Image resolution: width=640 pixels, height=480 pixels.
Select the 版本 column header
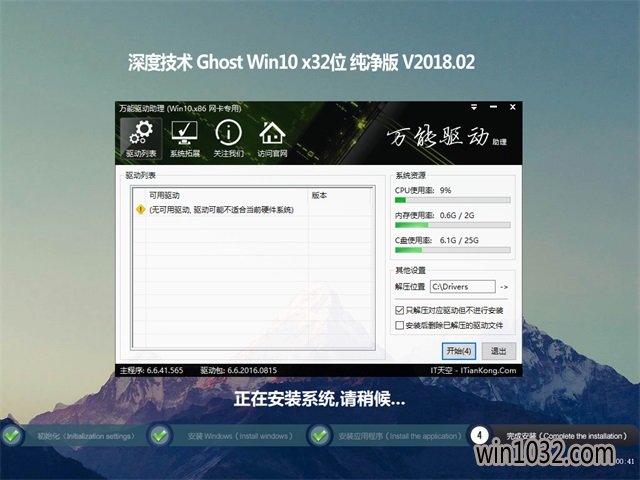click(x=320, y=195)
